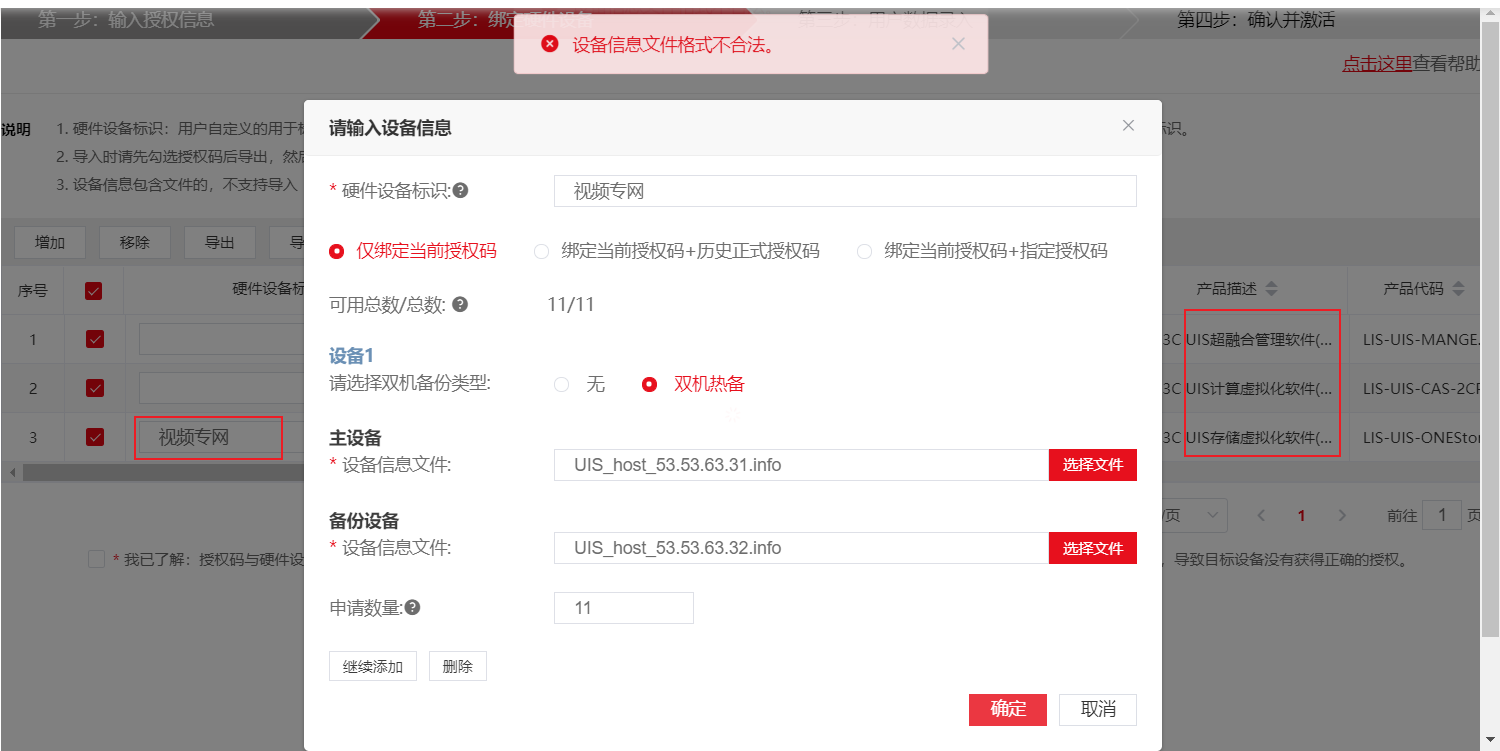
Task: Uncheck the checkbox in table row 3
Action: (94, 437)
